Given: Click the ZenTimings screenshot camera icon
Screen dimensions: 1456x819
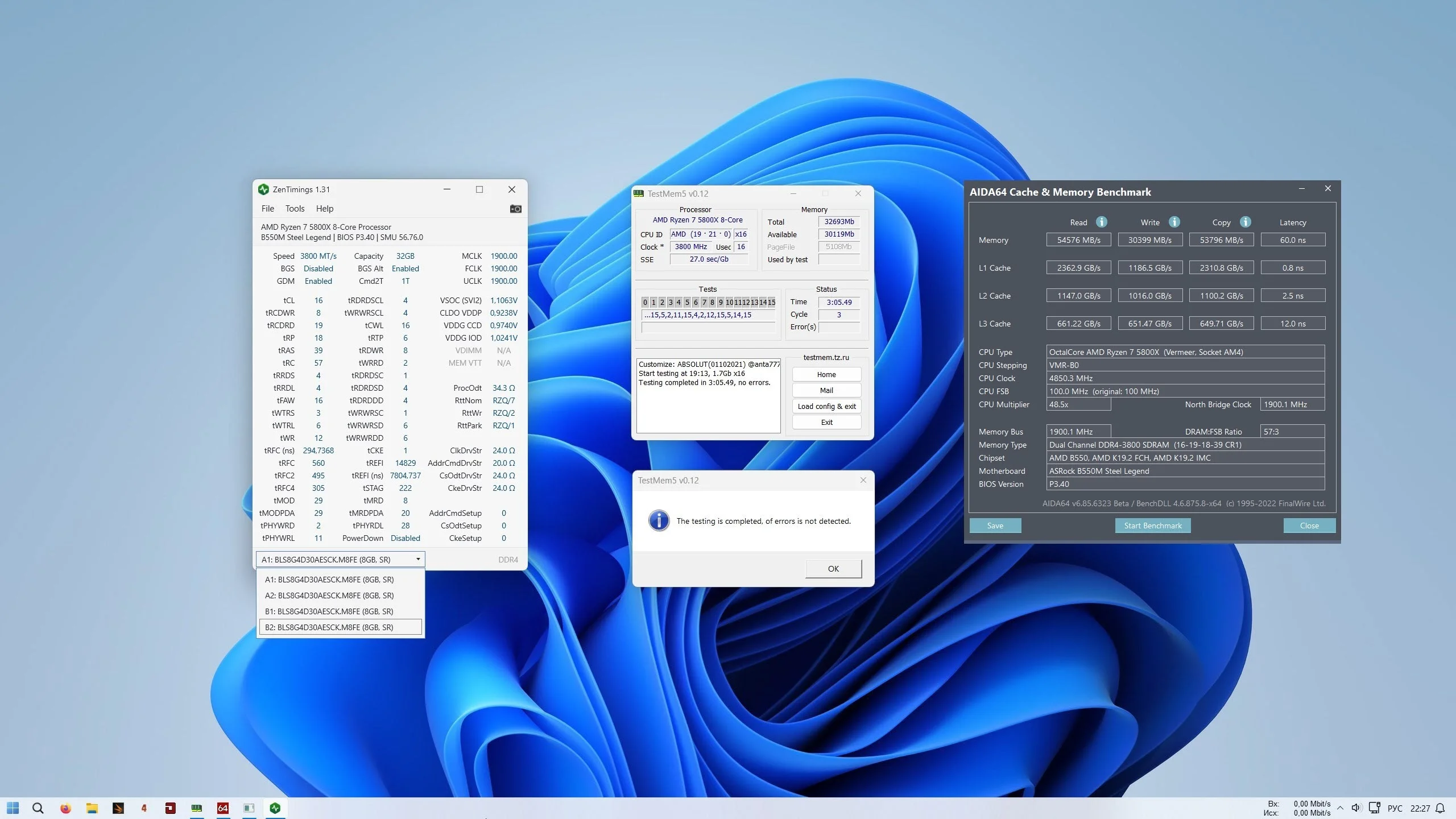Looking at the screenshot, I should (515, 209).
